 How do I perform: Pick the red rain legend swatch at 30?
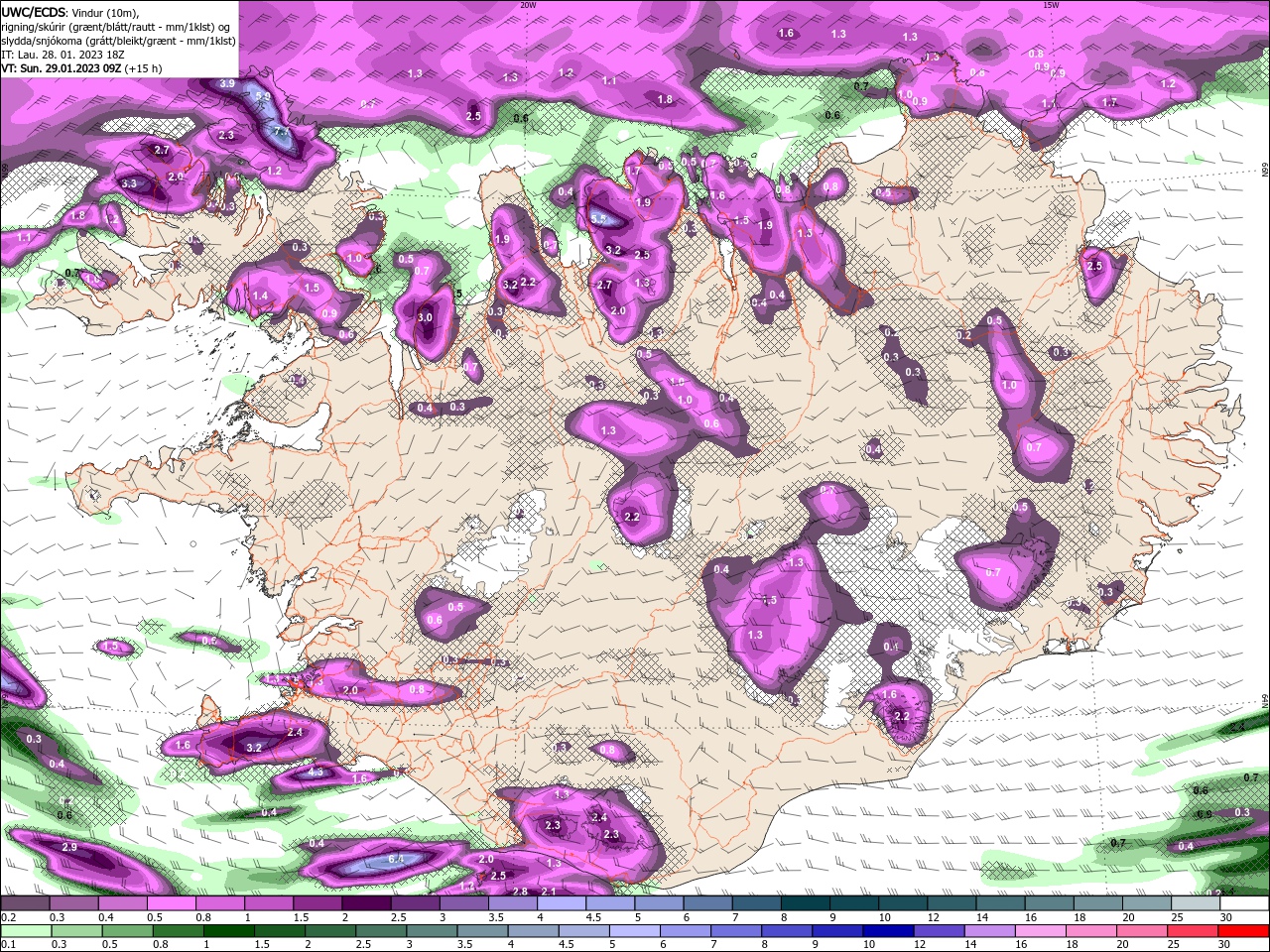[1241, 931]
